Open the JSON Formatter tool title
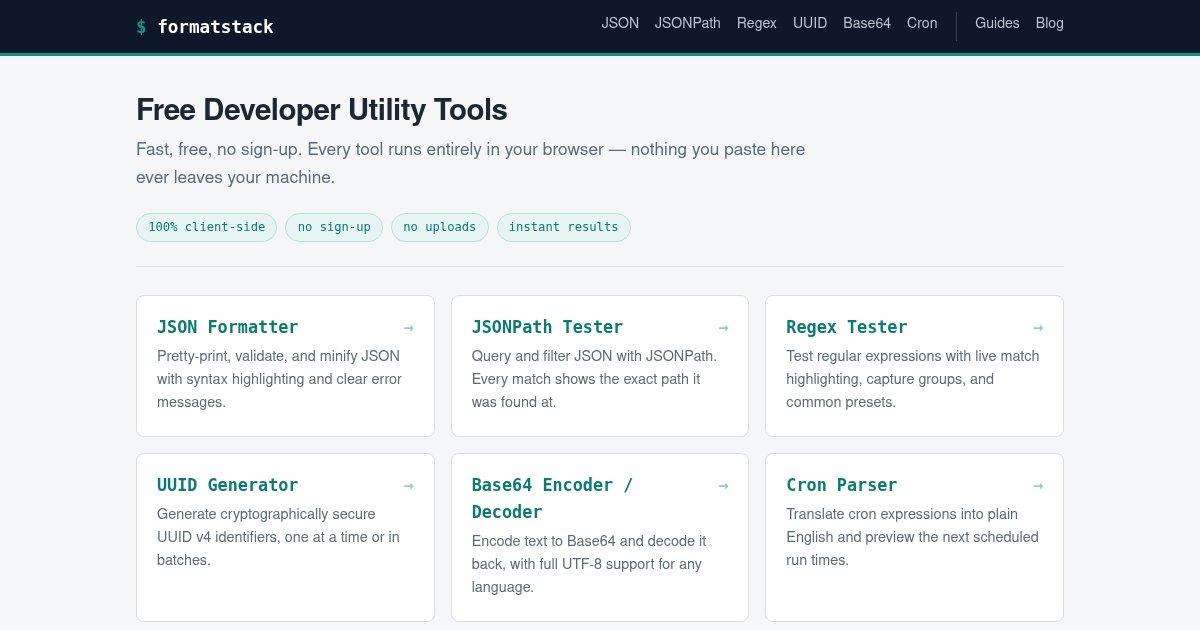The image size is (1200, 630). [228, 327]
